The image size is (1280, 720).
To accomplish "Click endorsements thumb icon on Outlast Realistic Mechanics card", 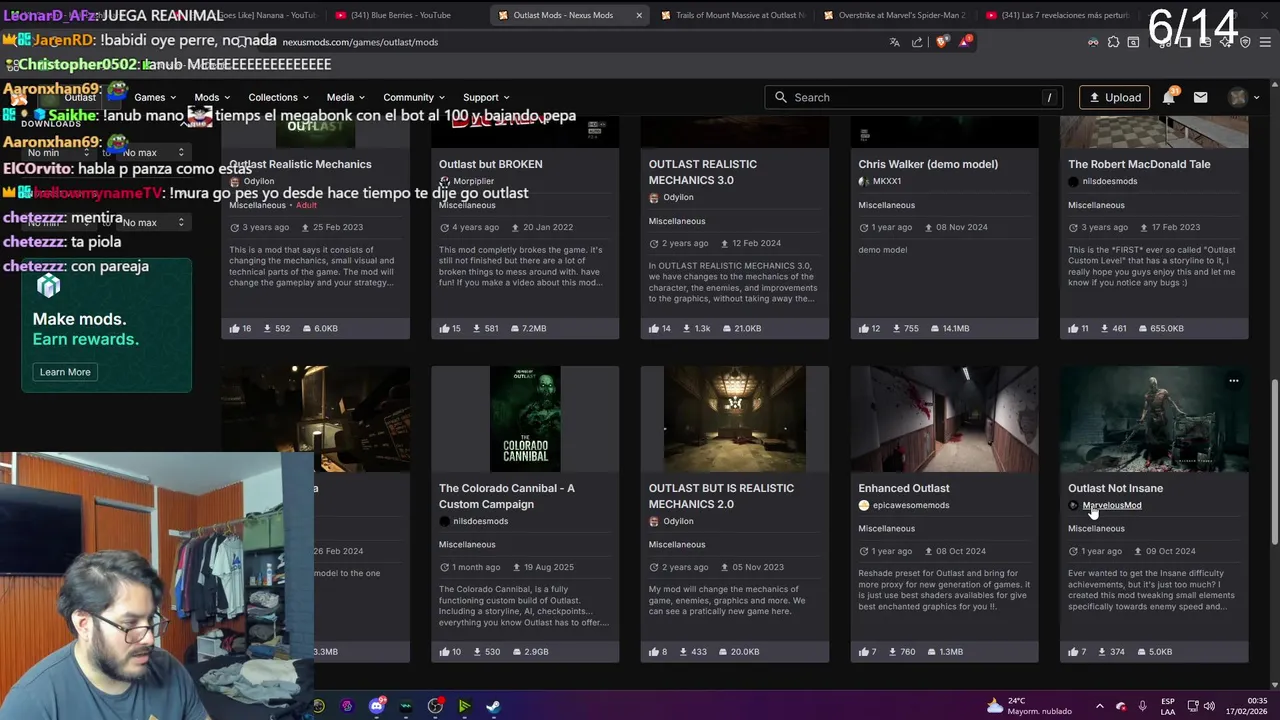I will pos(234,328).
